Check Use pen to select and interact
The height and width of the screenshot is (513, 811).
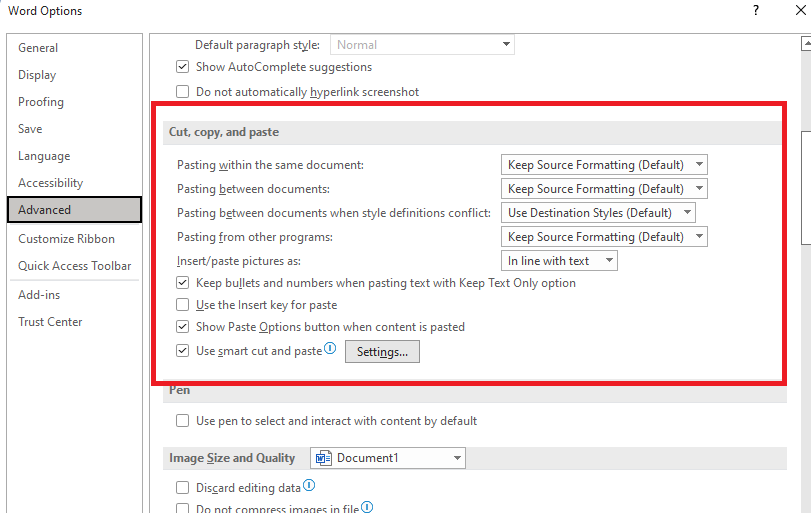point(183,420)
